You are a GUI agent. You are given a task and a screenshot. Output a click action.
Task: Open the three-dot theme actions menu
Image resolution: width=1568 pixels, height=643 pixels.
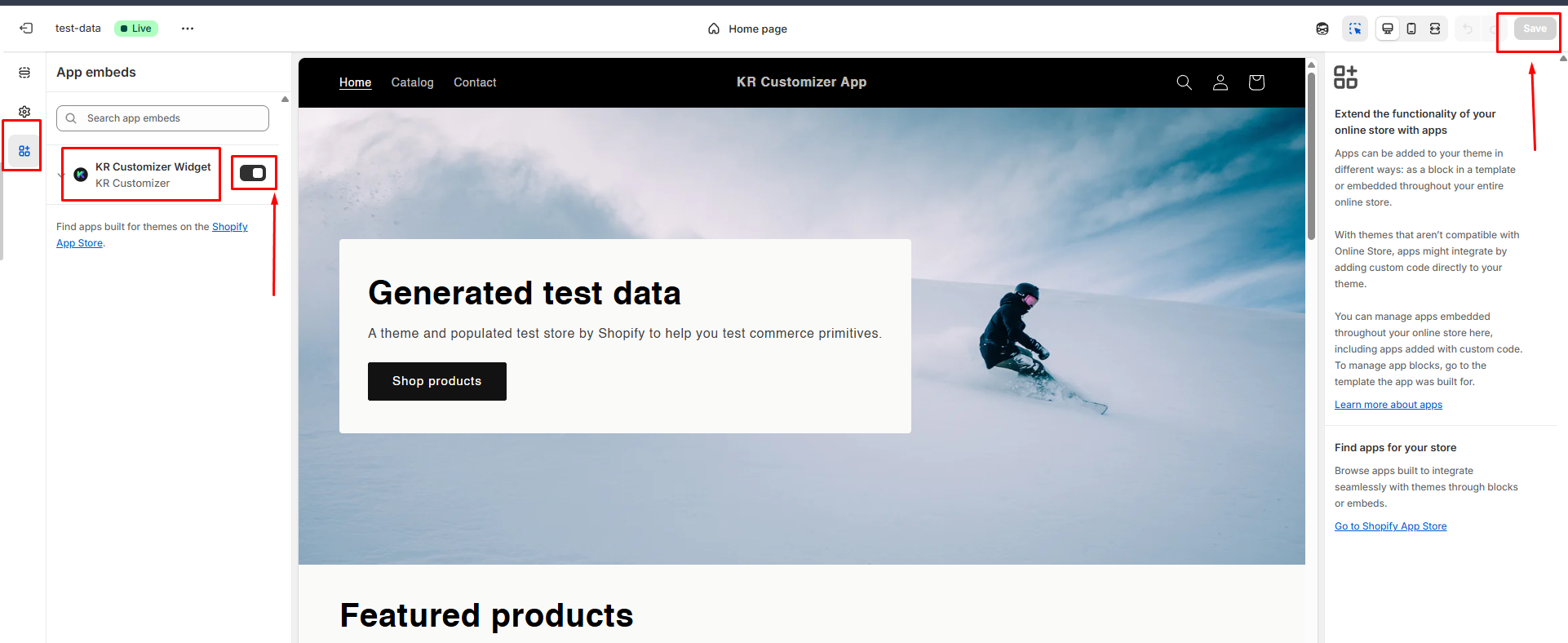188,29
